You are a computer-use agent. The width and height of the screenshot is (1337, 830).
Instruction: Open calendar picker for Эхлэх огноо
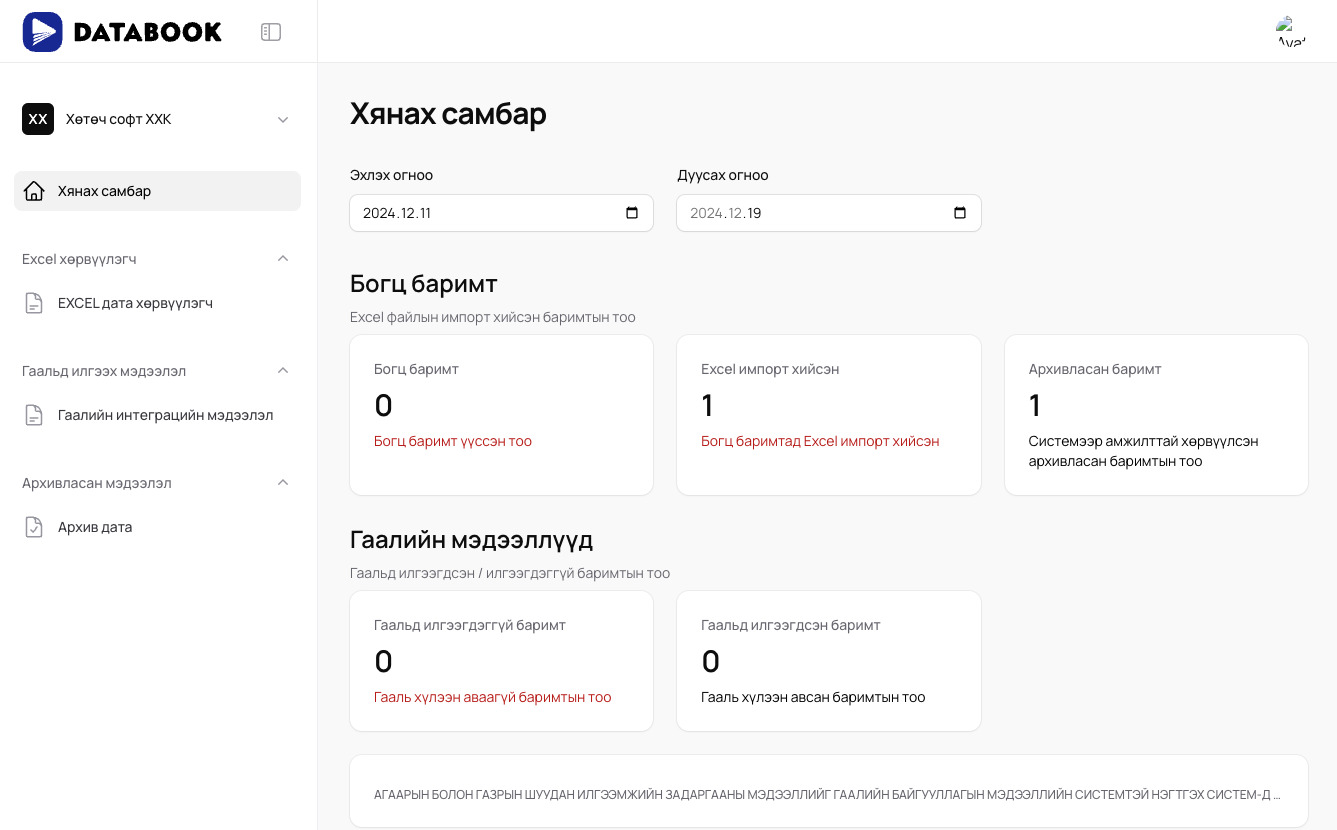pos(632,213)
